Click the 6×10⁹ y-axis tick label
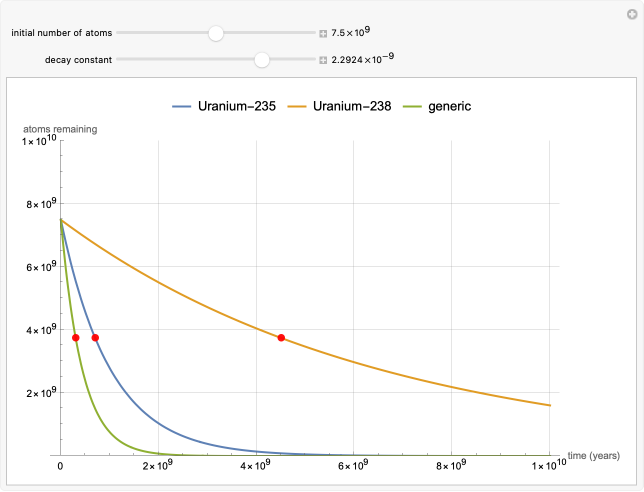Viewport: 644px width, 492px height. (x=41, y=266)
